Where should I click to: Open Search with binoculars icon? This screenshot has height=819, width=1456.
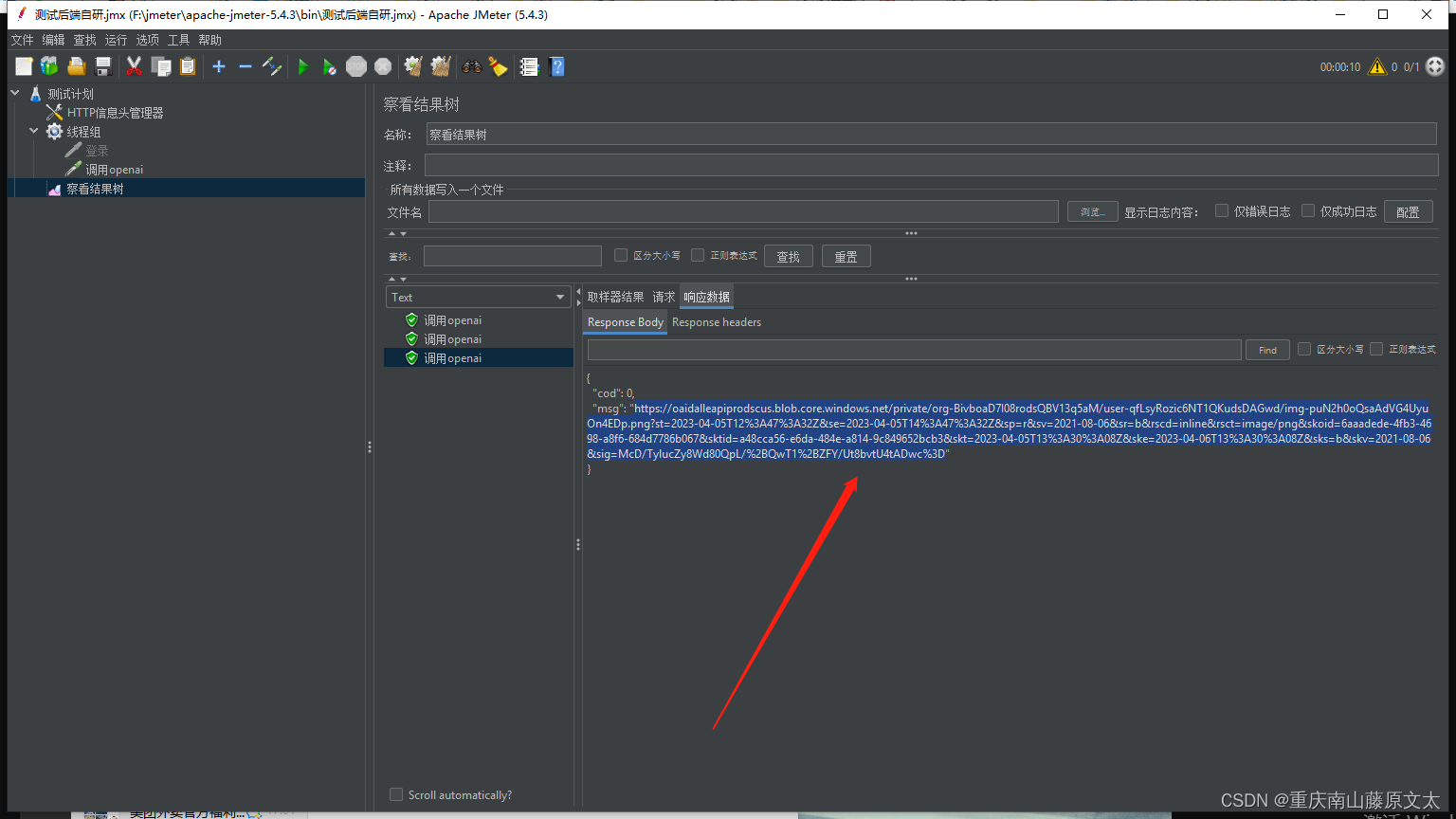click(x=471, y=66)
